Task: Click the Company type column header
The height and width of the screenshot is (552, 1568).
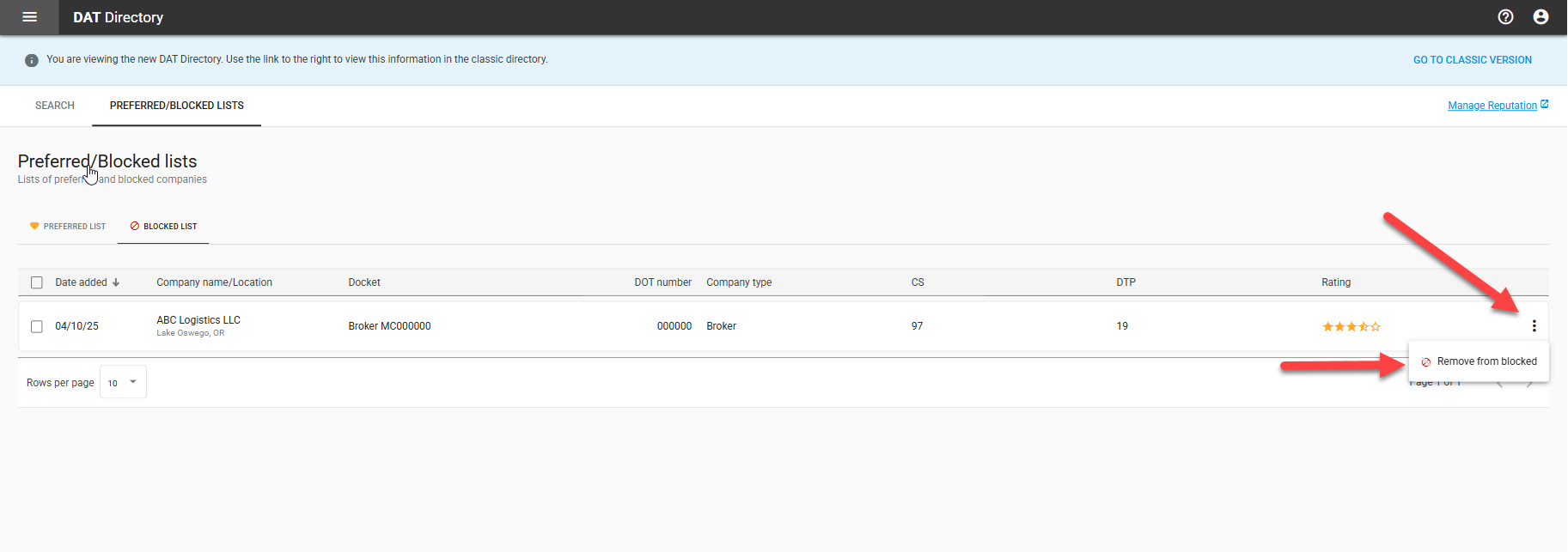Action: click(x=739, y=282)
